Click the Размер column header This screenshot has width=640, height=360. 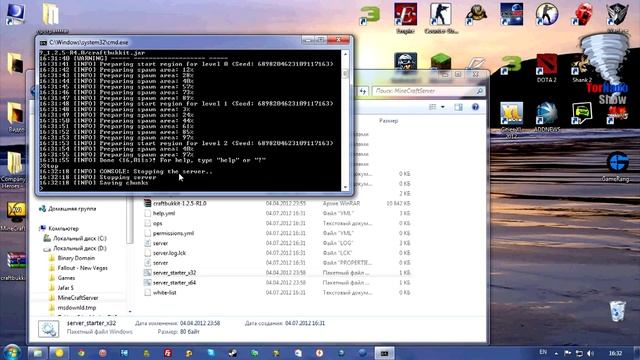click(388, 121)
